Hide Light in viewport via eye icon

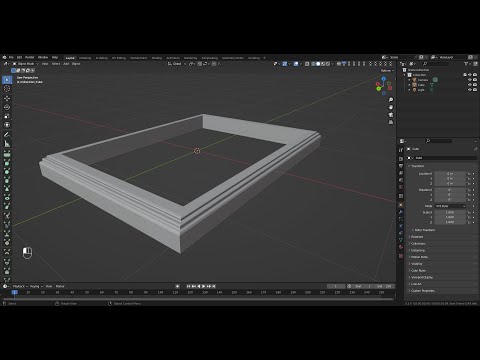pyautogui.click(x=470, y=90)
